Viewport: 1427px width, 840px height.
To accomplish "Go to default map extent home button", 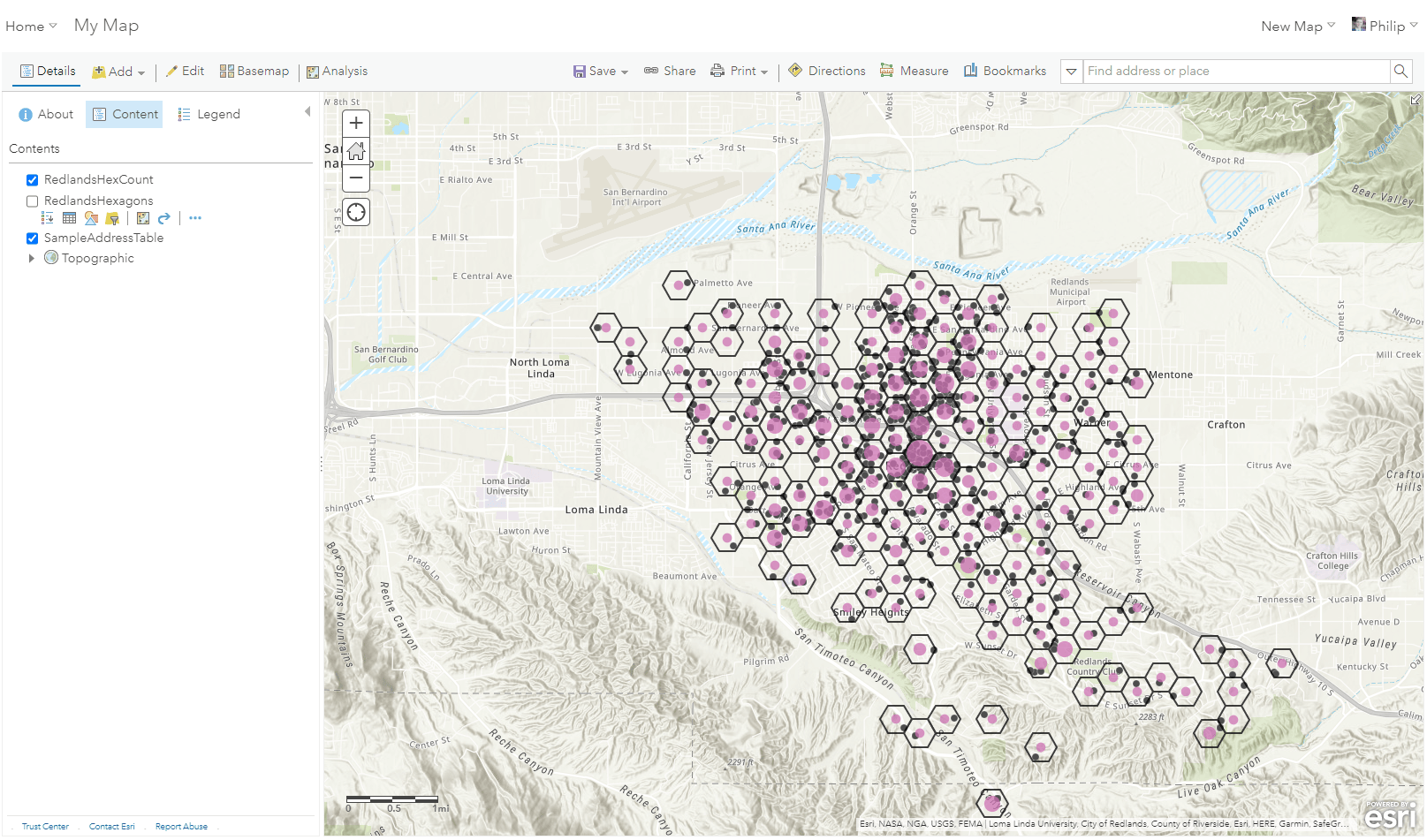I will [x=356, y=150].
